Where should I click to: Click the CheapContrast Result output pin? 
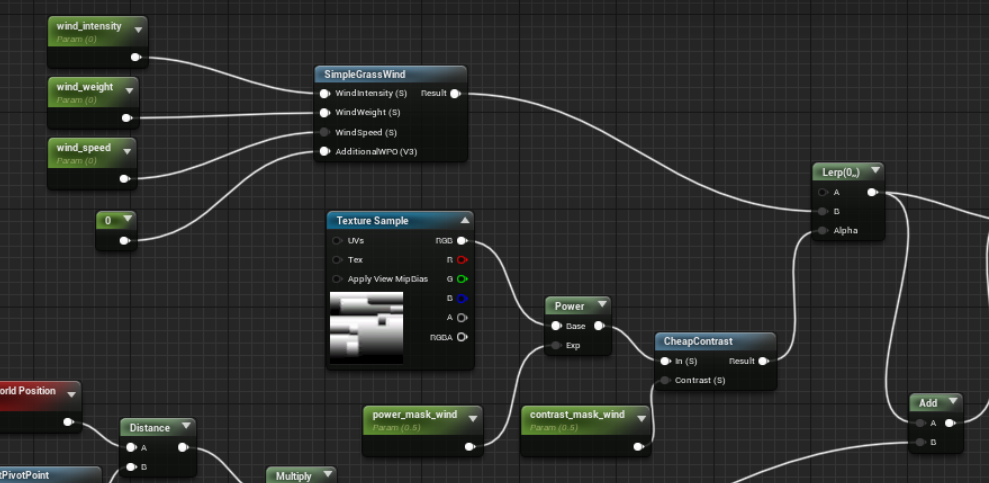764,361
